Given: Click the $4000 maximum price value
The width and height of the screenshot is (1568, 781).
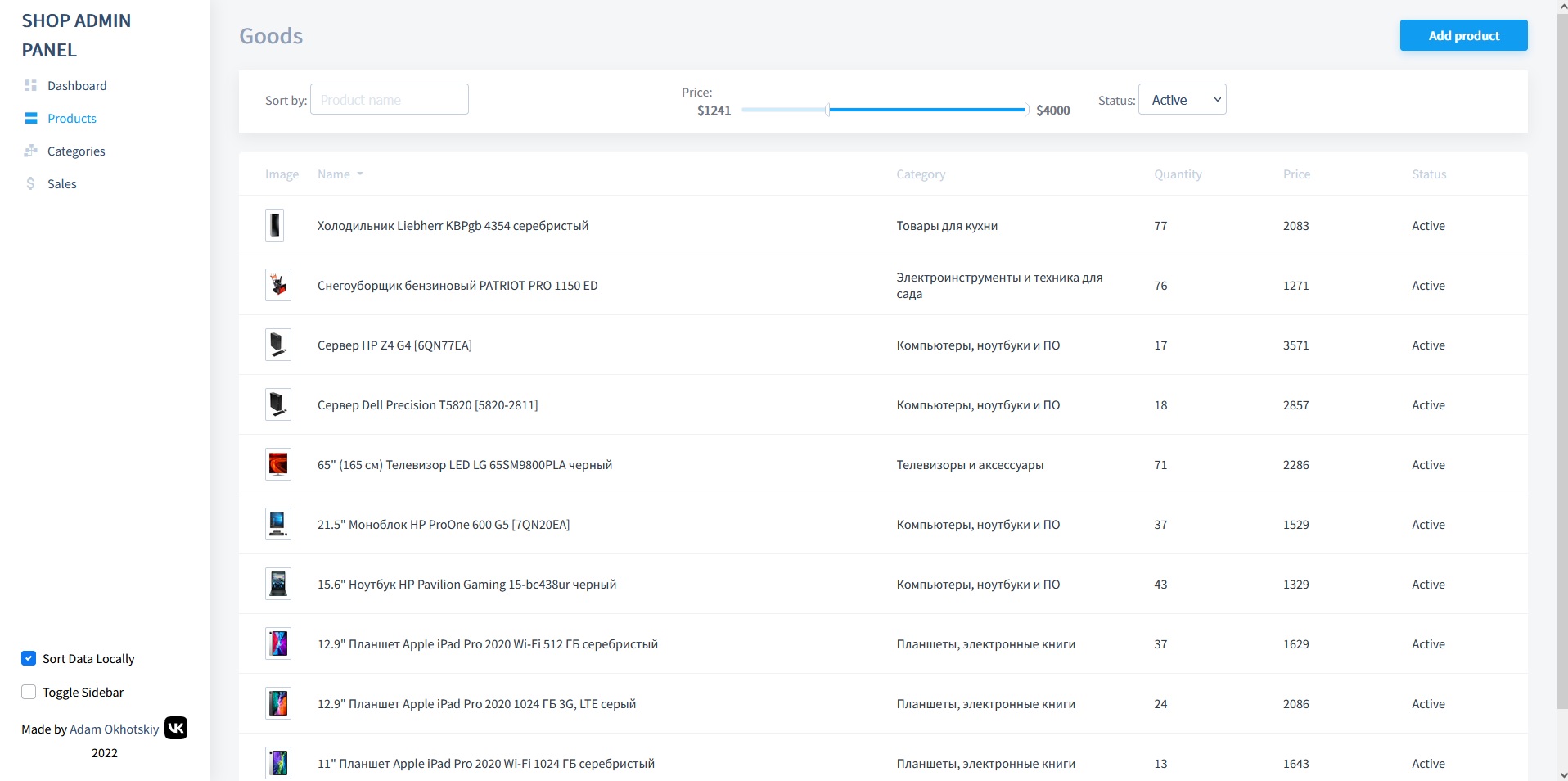Looking at the screenshot, I should [1053, 111].
